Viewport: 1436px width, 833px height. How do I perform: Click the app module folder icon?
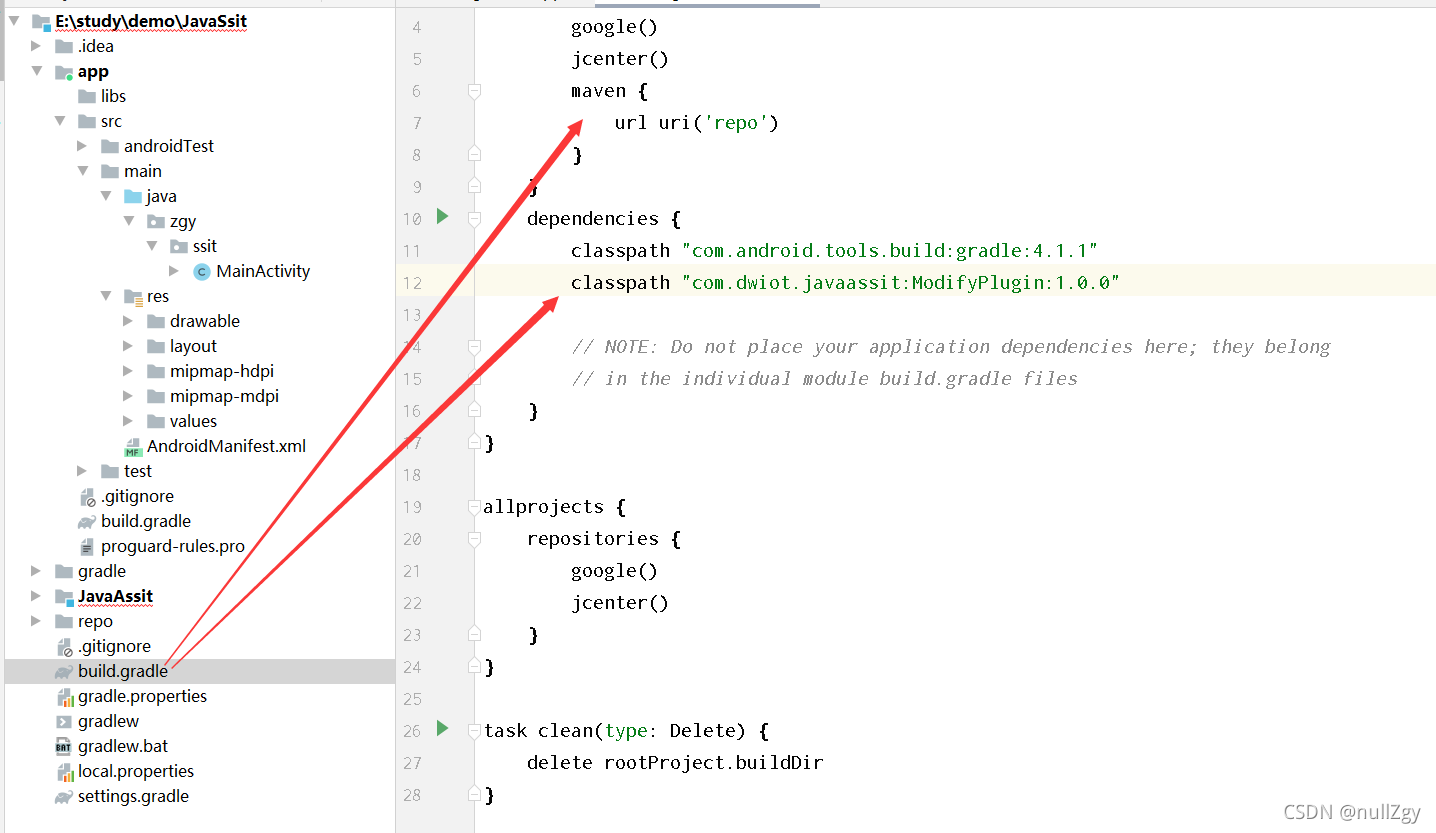64,72
